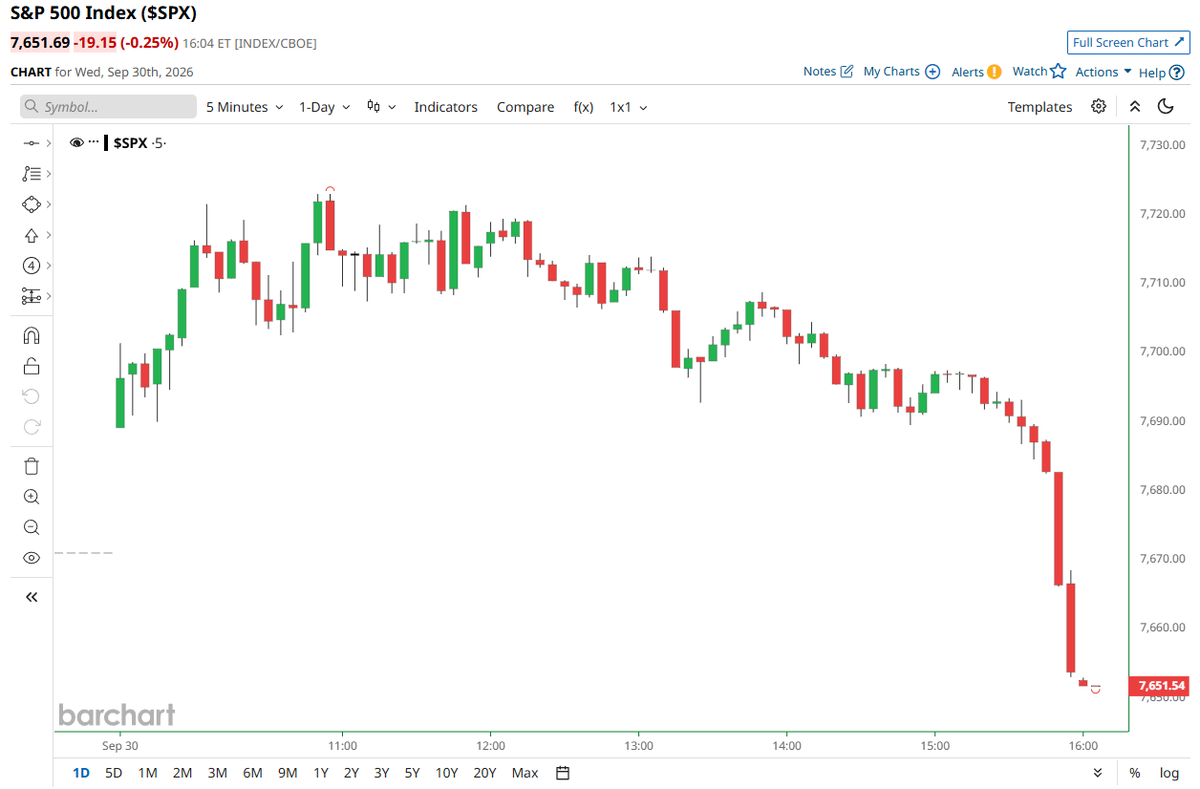This screenshot has height=789, width=1200.
Task: Toggle dark mode moon icon
Action: tap(1166, 107)
